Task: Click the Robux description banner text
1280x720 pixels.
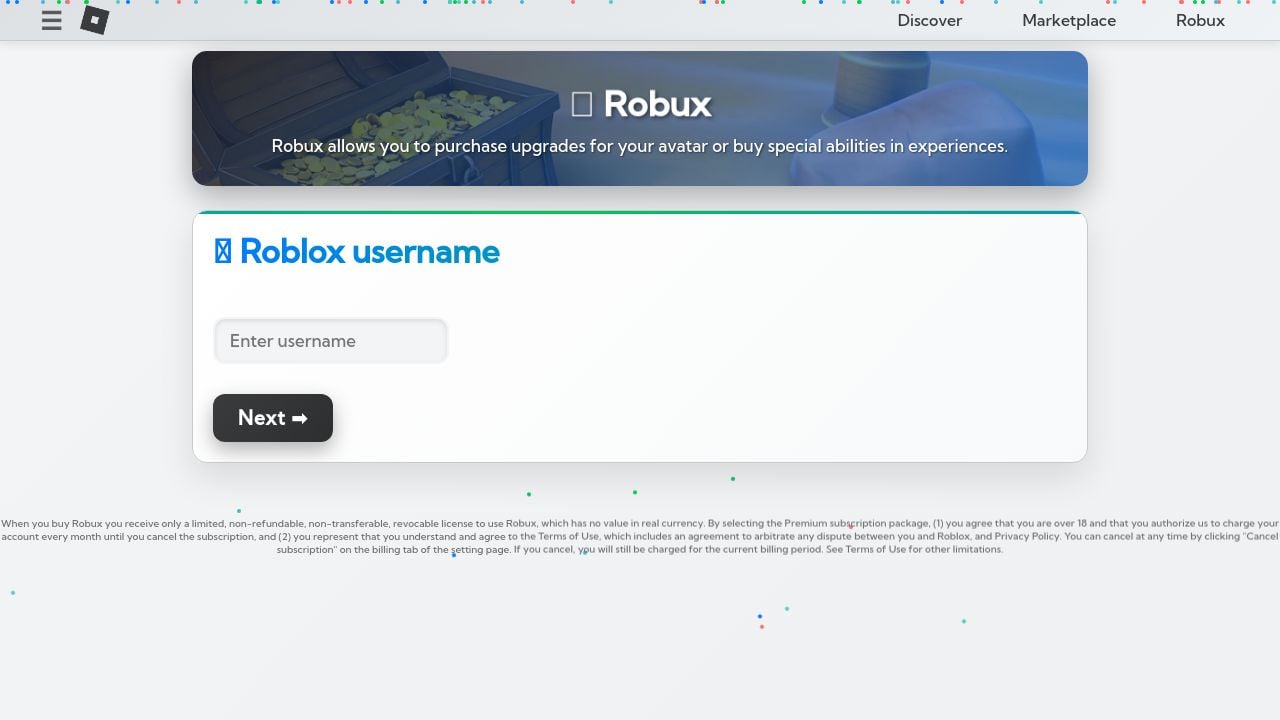Action: pyautogui.click(x=640, y=146)
